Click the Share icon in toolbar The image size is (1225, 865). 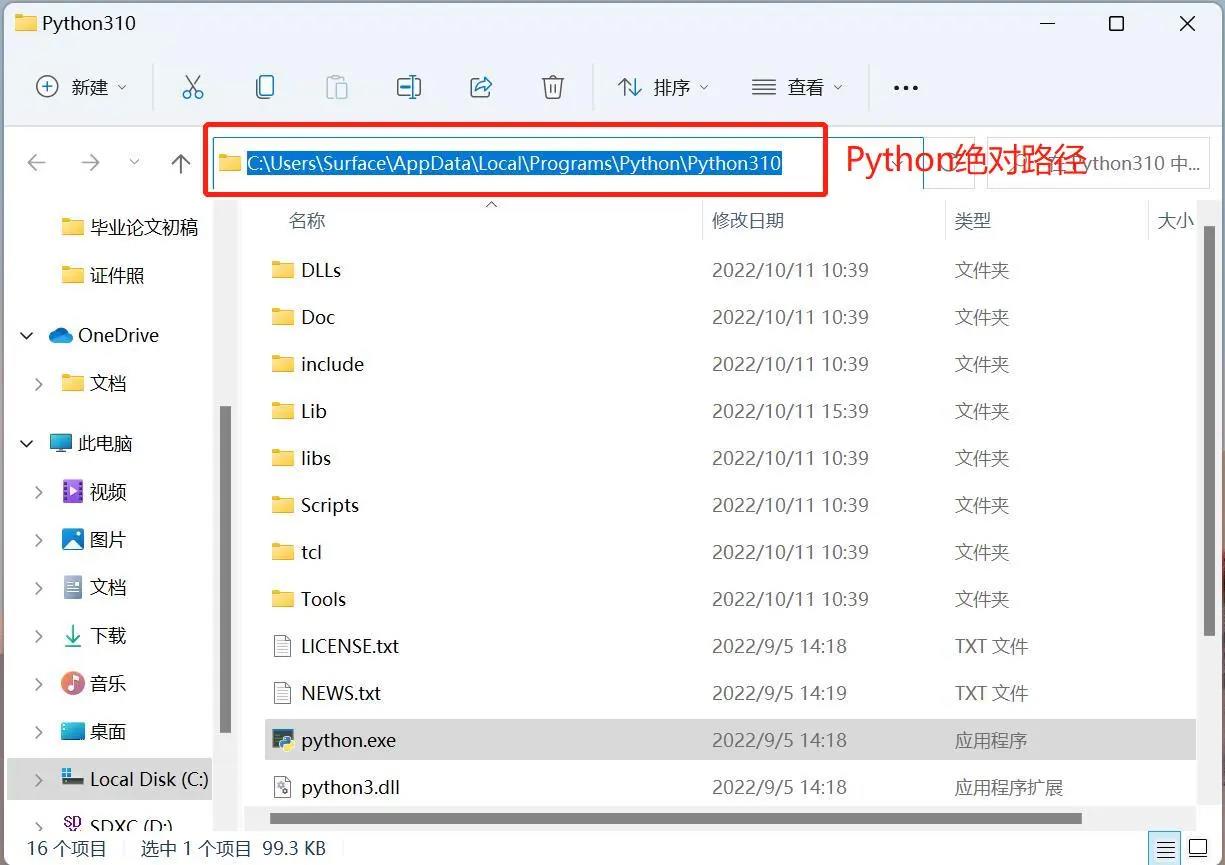[481, 87]
